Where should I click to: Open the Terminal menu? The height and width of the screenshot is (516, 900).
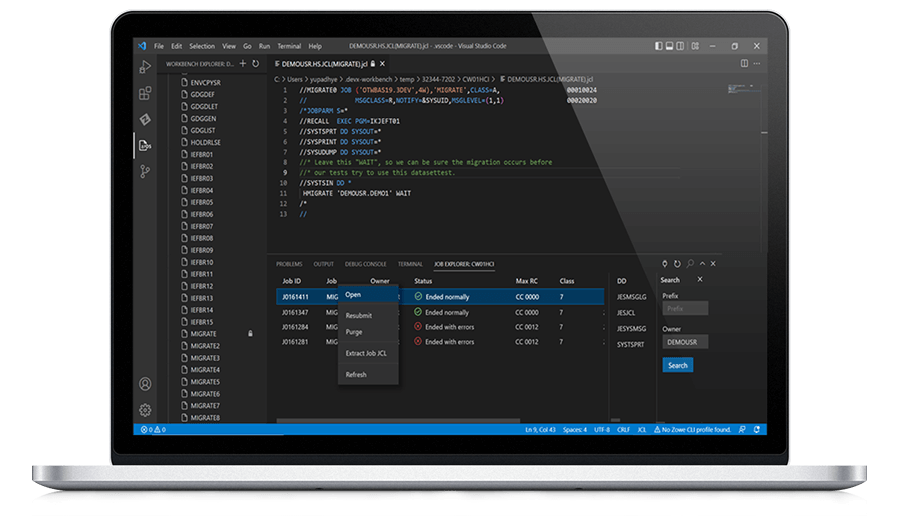pyautogui.click(x=289, y=46)
